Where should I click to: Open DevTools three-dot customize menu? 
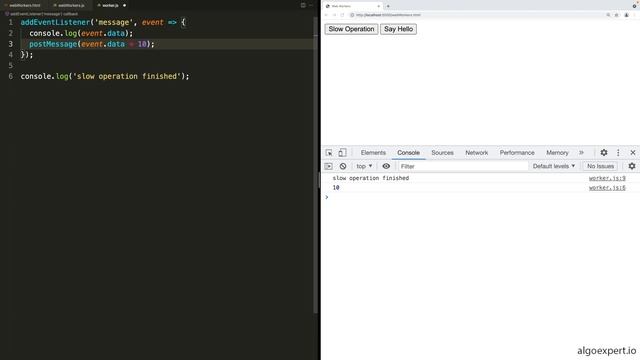(x=618, y=153)
